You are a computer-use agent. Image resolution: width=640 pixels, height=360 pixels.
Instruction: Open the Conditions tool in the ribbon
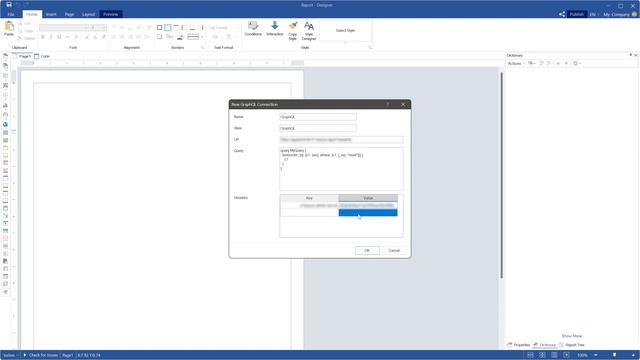point(253,29)
